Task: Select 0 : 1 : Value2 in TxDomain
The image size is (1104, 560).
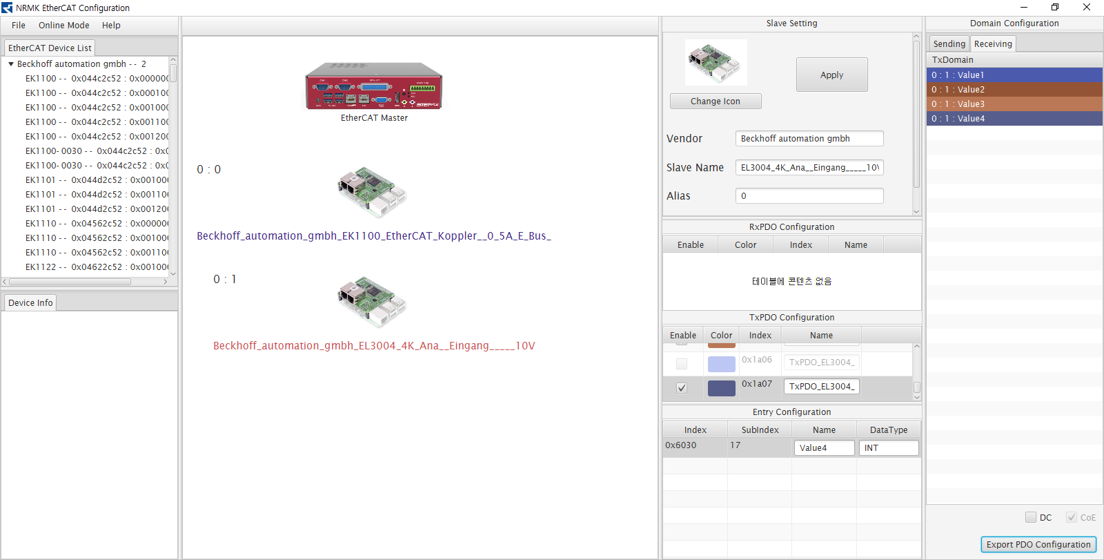Action: point(1014,89)
